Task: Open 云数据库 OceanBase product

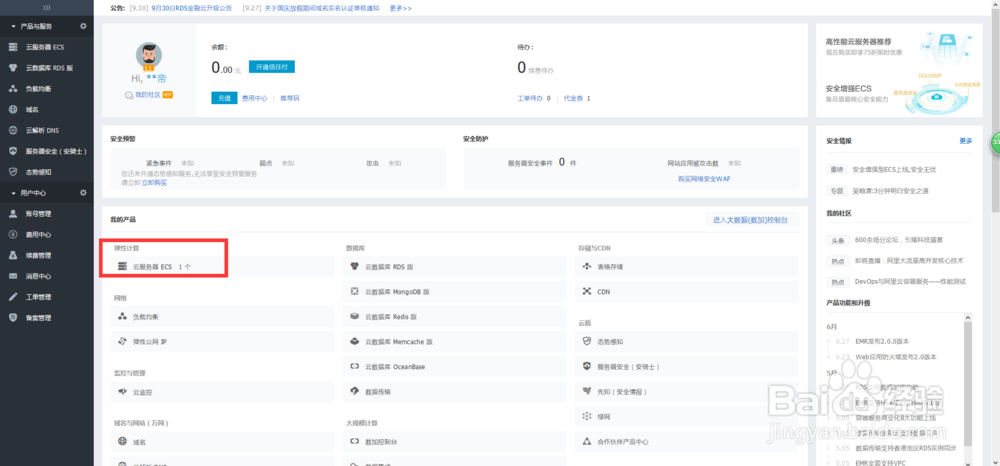Action: (x=454, y=367)
